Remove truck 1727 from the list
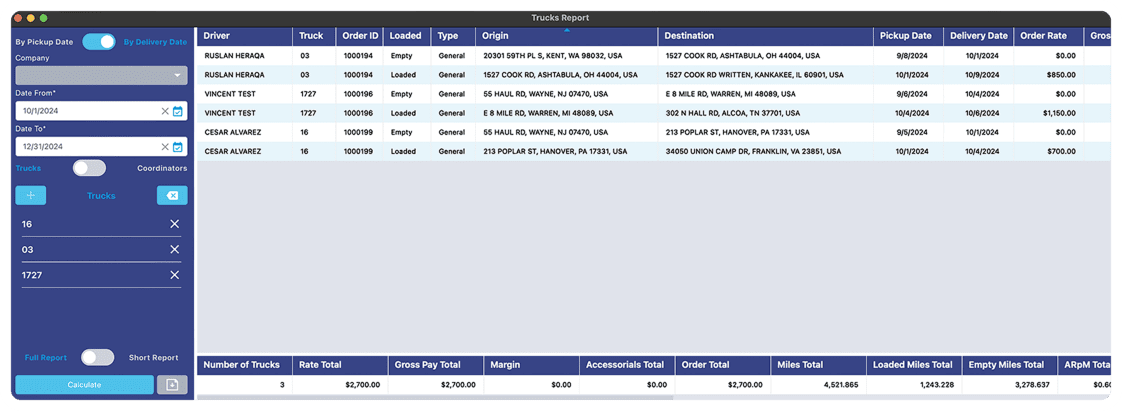The image size is (1122, 411). (x=175, y=275)
